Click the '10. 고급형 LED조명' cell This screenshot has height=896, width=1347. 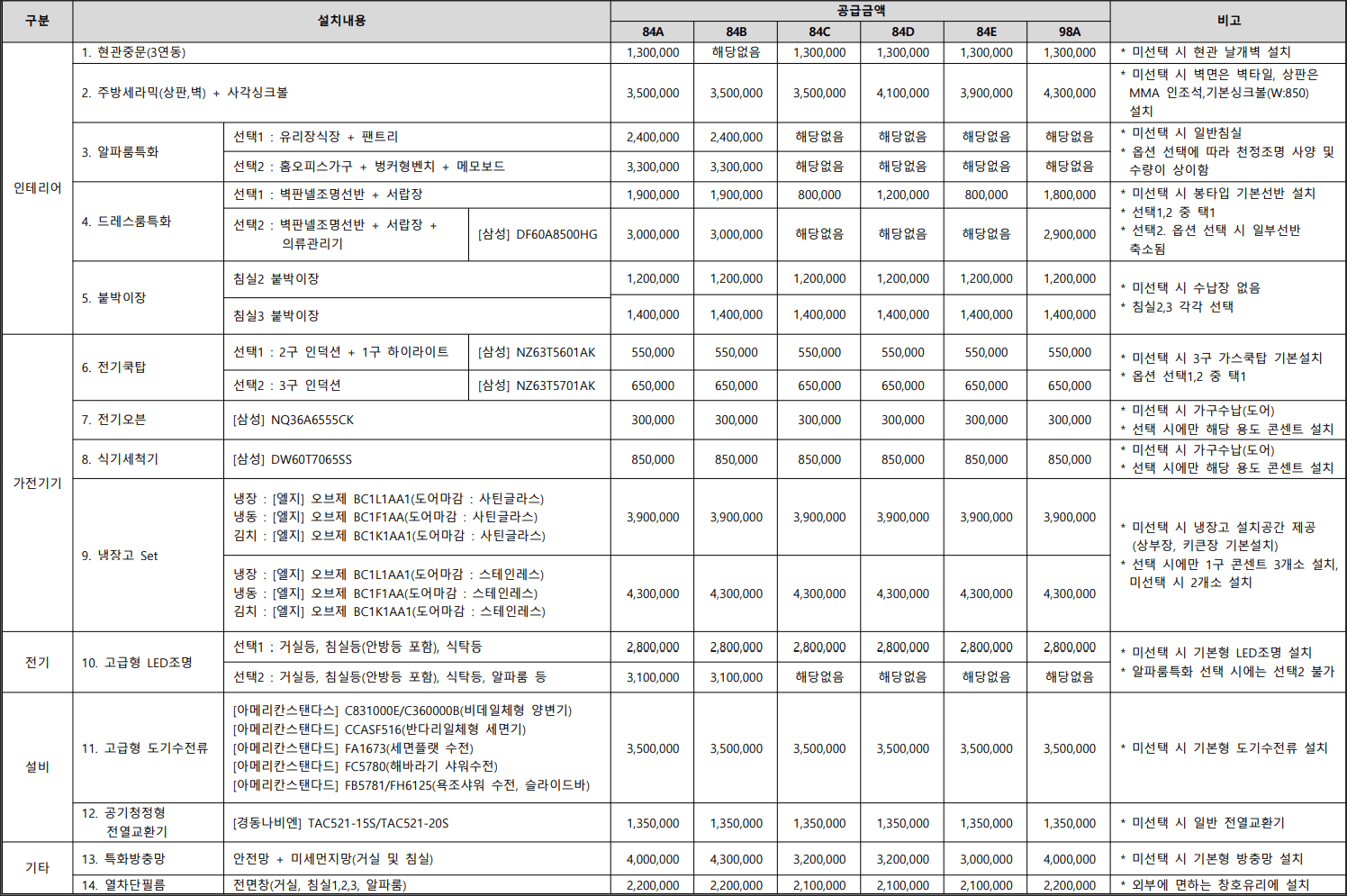click(148, 662)
